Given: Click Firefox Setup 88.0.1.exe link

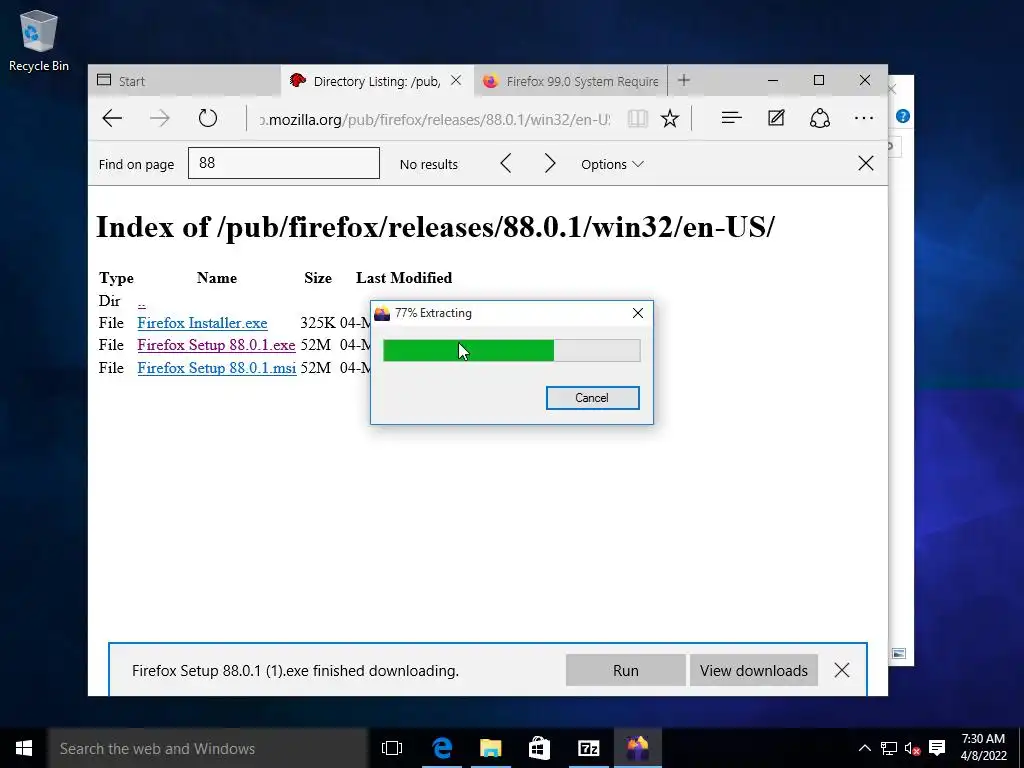Looking at the screenshot, I should coord(216,345).
